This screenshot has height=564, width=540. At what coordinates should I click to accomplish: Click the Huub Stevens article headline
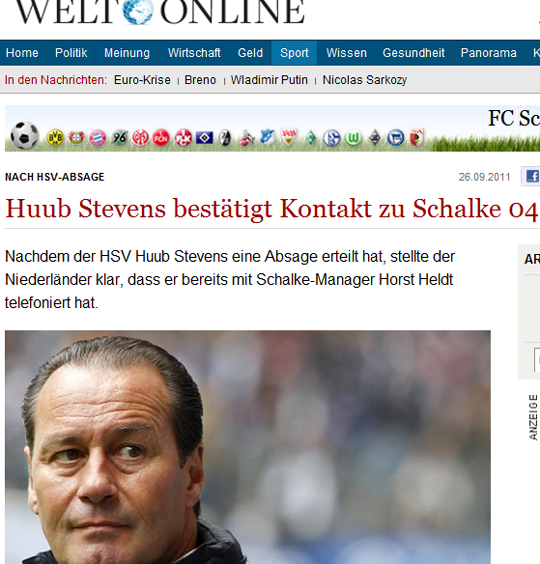(272, 209)
